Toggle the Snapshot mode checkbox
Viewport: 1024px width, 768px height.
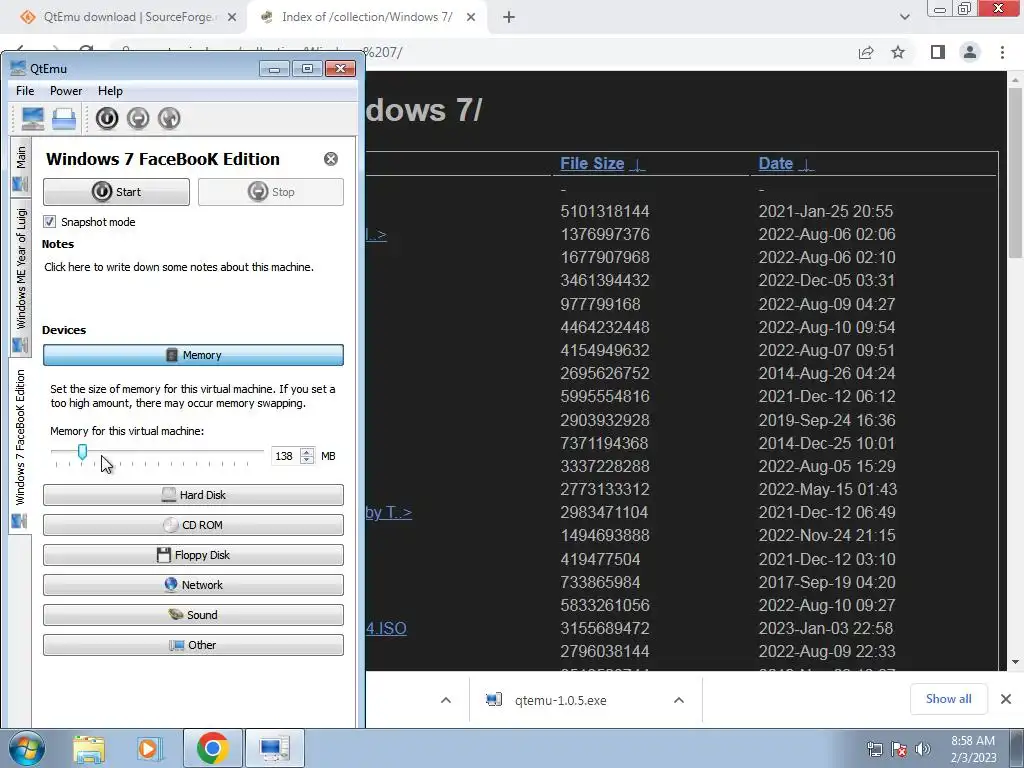tap(50, 221)
